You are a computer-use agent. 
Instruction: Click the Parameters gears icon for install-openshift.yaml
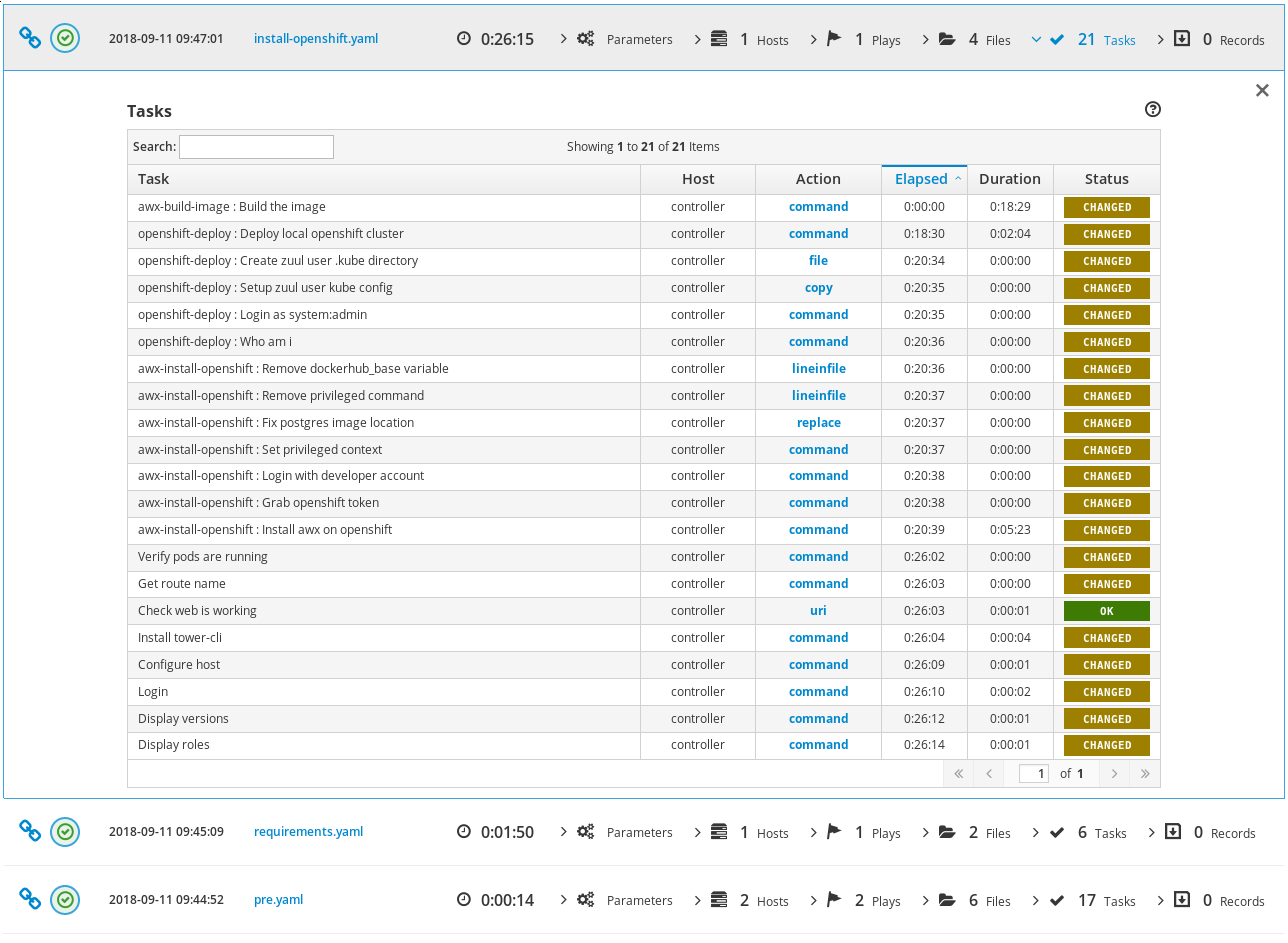[586, 39]
